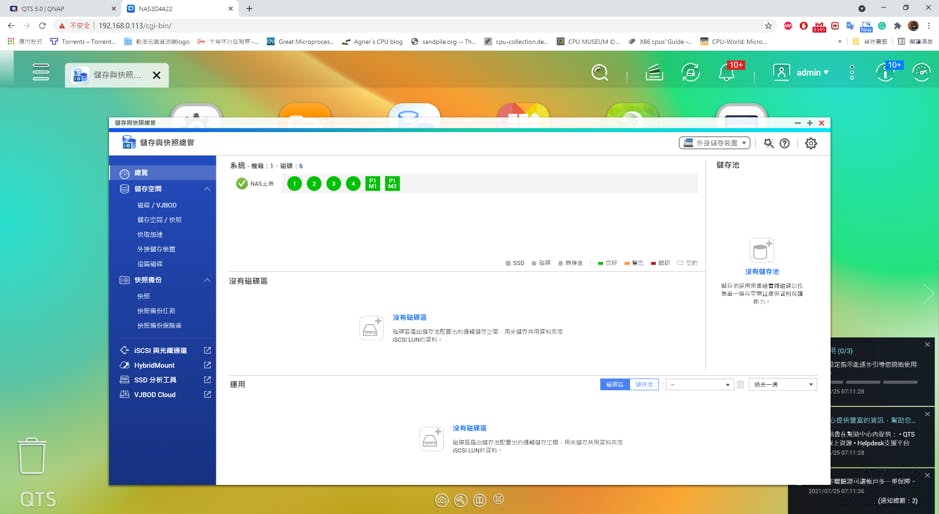Open the 外接儲存裝置 dropdown

(714, 143)
